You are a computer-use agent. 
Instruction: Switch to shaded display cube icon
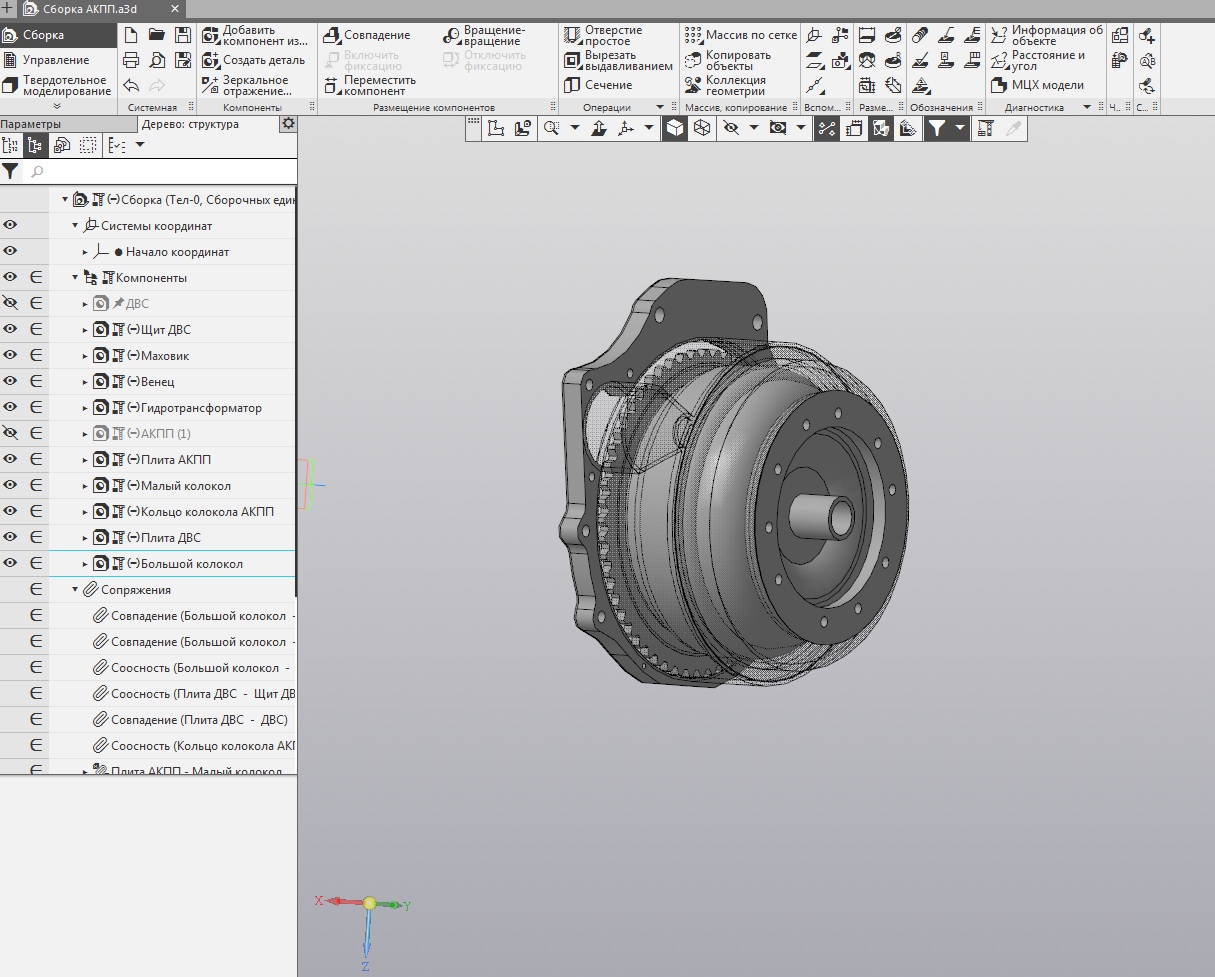click(675, 128)
